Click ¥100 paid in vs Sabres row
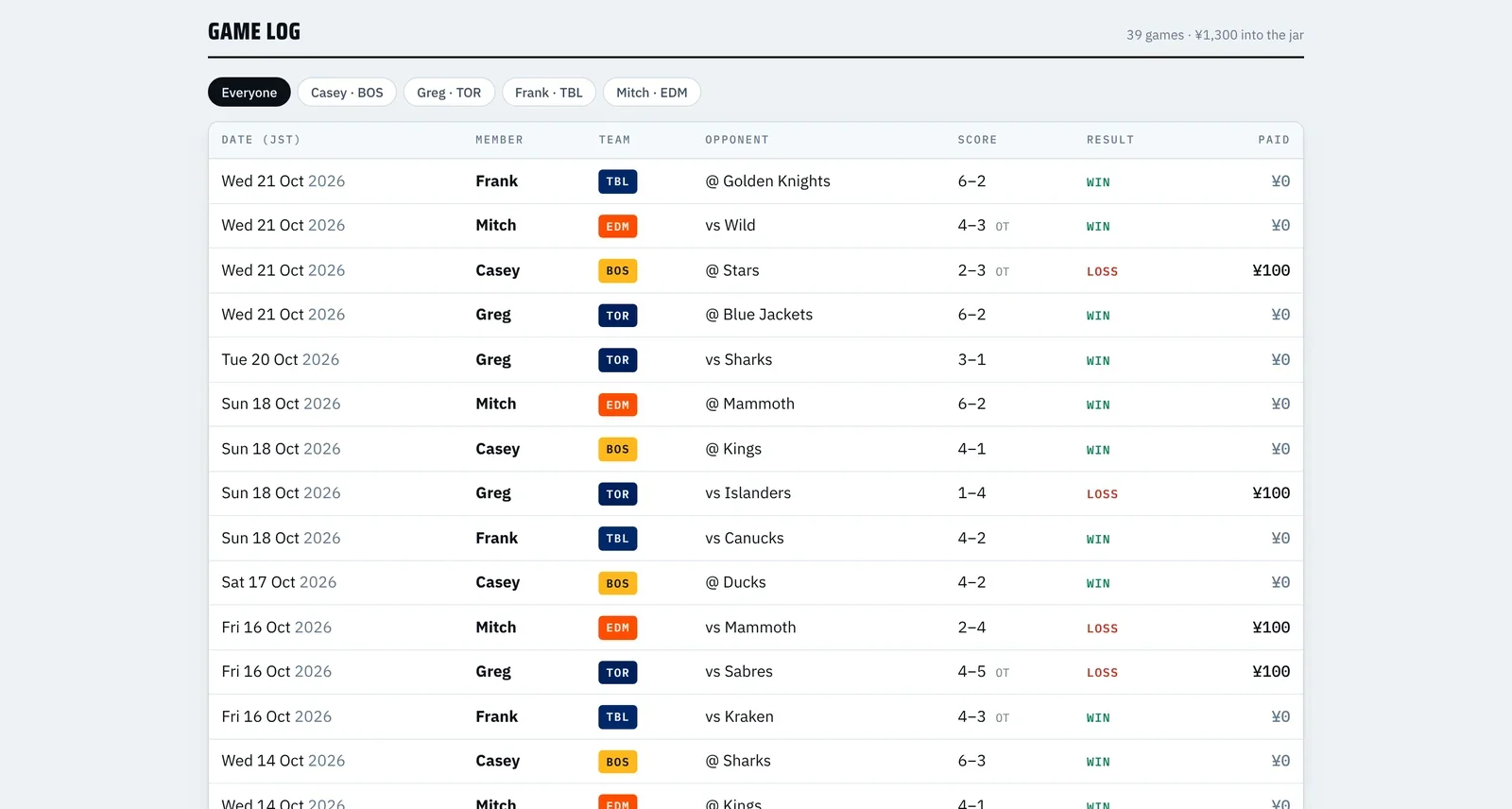The width and height of the screenshot is (1512, 809). 1271,672
